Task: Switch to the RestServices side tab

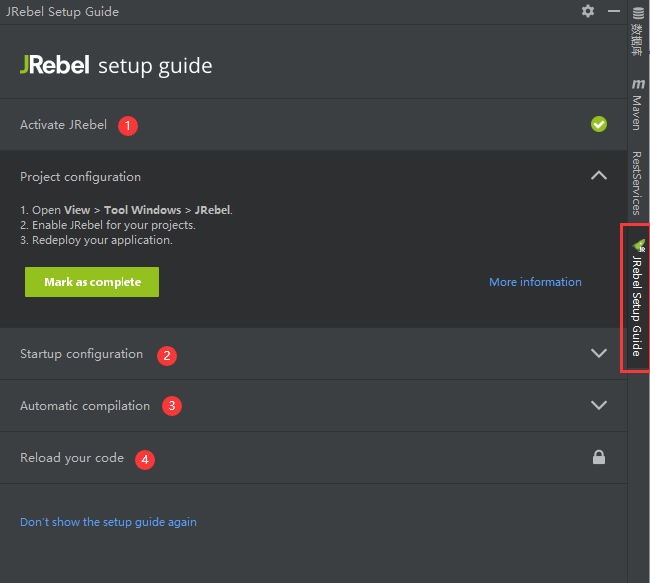Action: click(637, 184)
